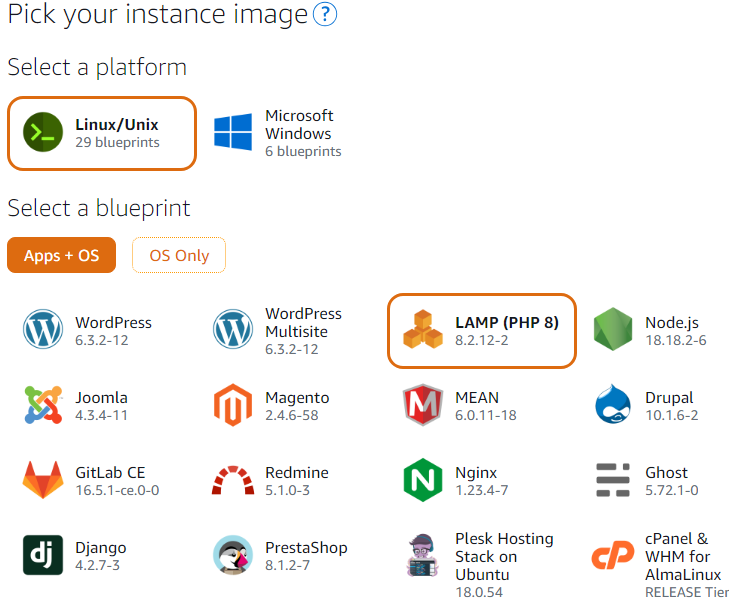Click cPanel & WHM for AlmaLinux name

tap(683, 557)
